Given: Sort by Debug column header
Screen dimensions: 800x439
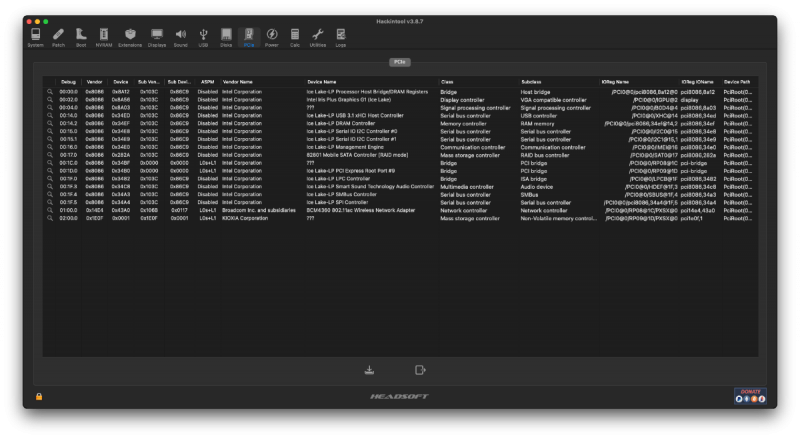Looking at the screenshot, I should click(x=68, y=82).
